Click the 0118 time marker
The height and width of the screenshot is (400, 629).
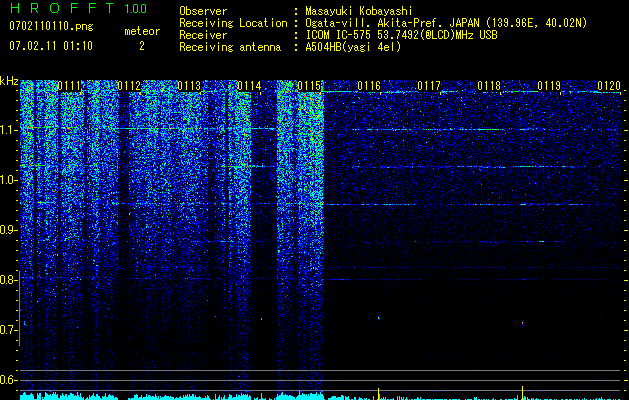[489, 86]
